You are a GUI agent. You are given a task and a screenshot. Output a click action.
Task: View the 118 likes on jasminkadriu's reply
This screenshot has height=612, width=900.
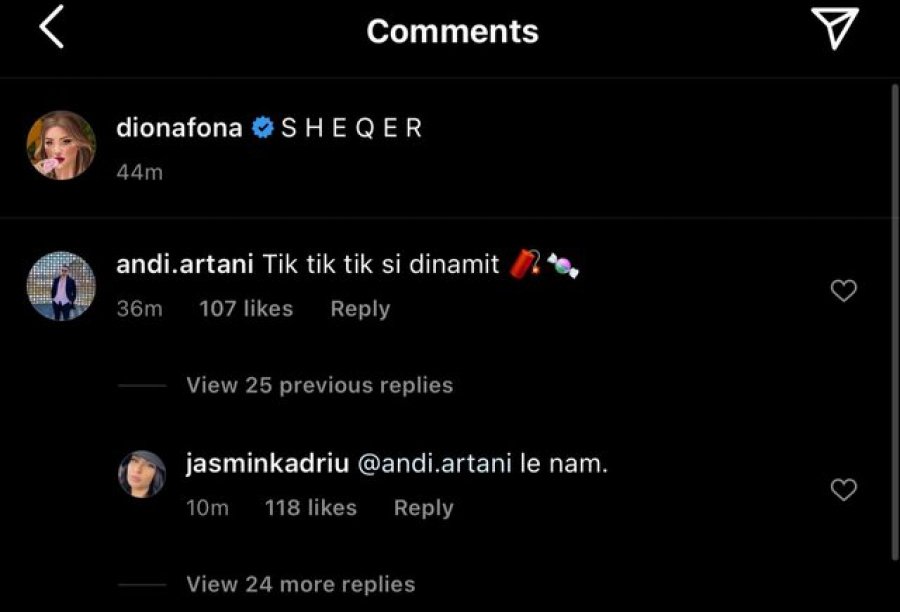click(311, 508)
